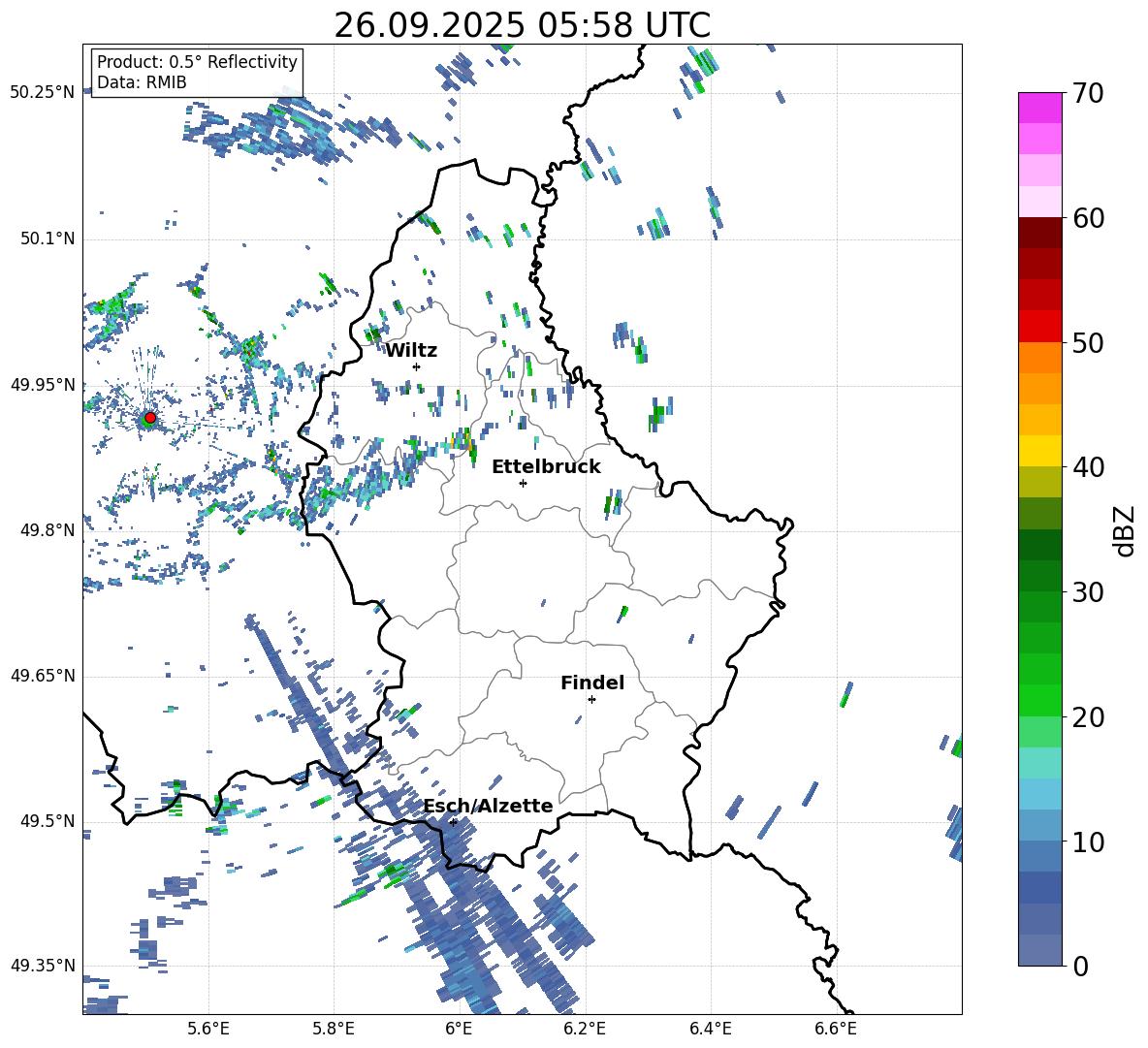Click the Product: 0.5° Reflectivity text
The image size is (1148, 1048).
click(197, 61)
